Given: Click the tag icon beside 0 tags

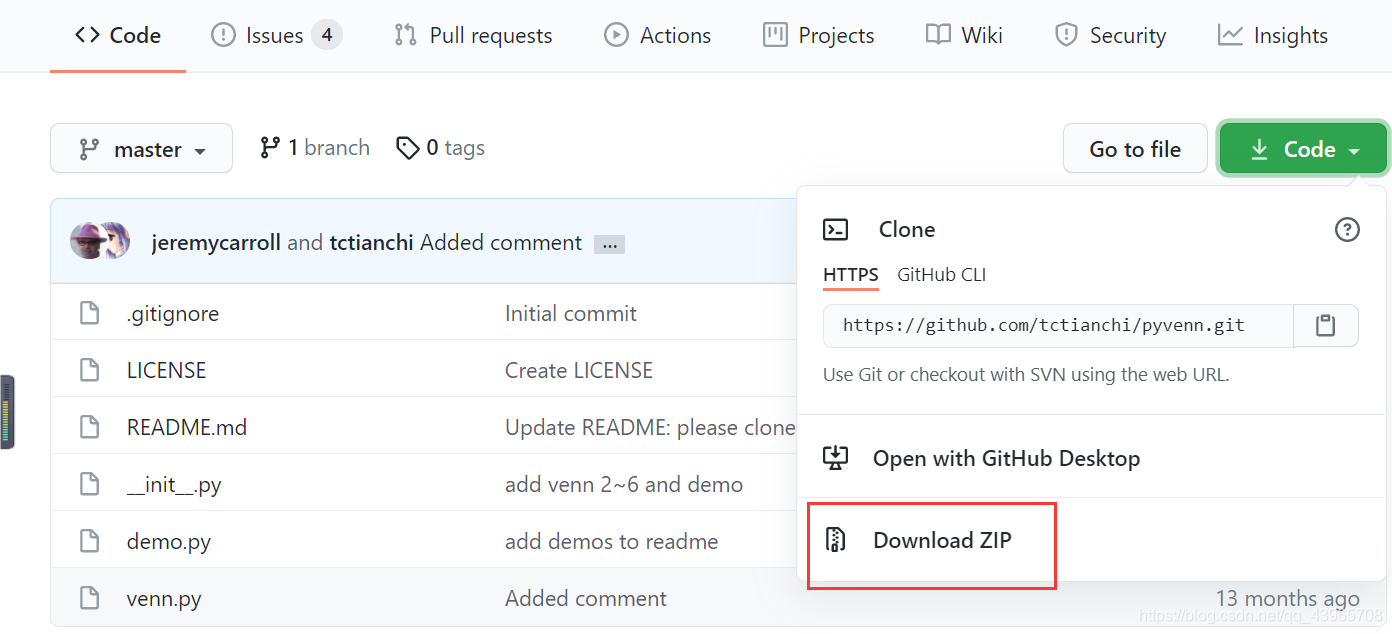Looking at the screenshot, I should [x=408, y=148].
